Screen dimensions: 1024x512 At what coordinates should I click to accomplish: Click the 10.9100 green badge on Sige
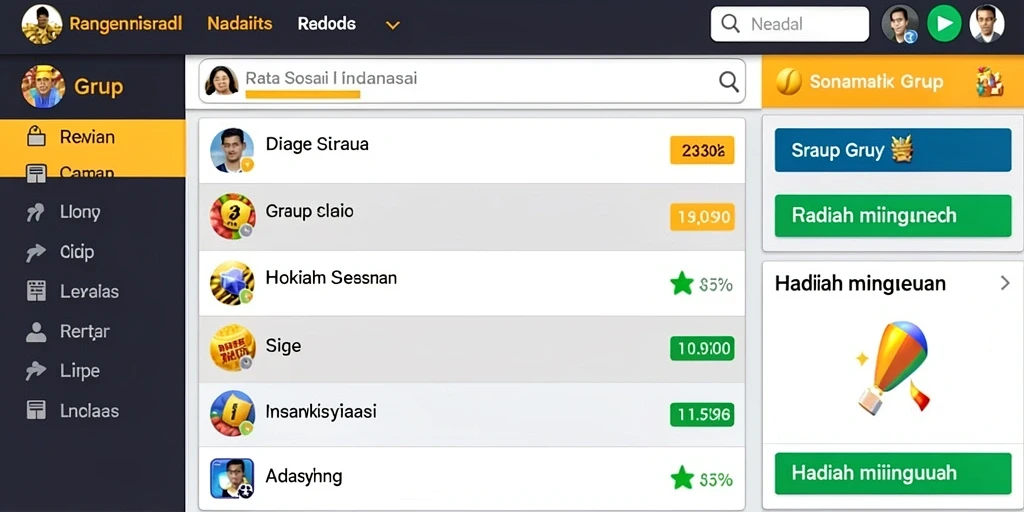tap(702, 348)
